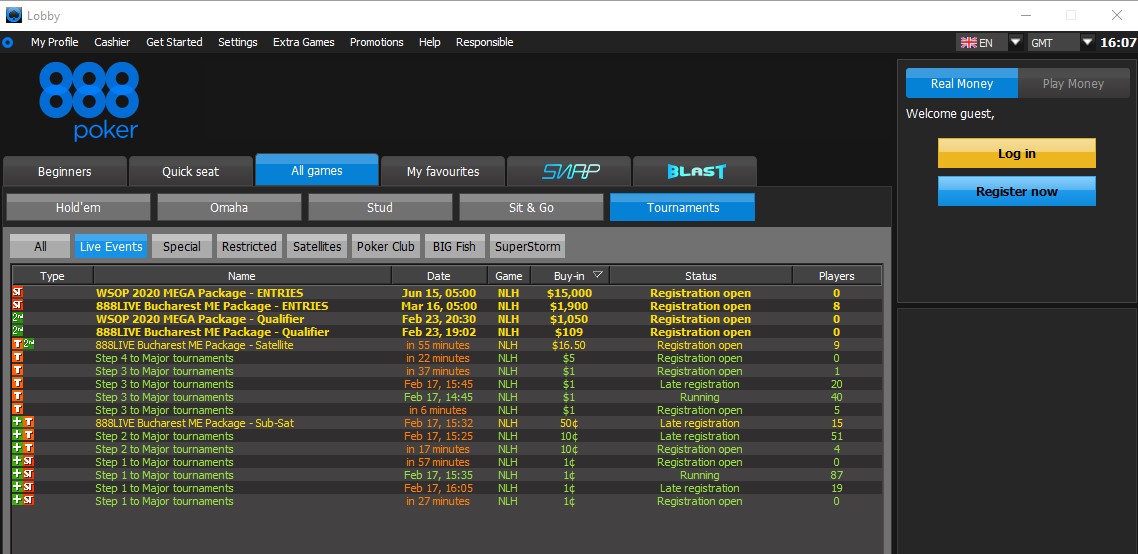Screen dimensions: 1138x554
Task: Click the green plus icon for Step 1 in 27 minutes
Action: (x=17, y=501)
